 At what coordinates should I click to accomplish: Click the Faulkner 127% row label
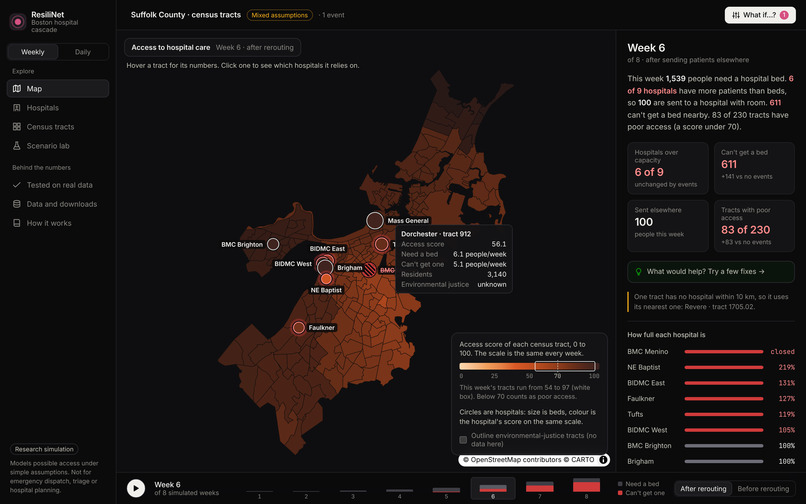click(x=640, y=399)
